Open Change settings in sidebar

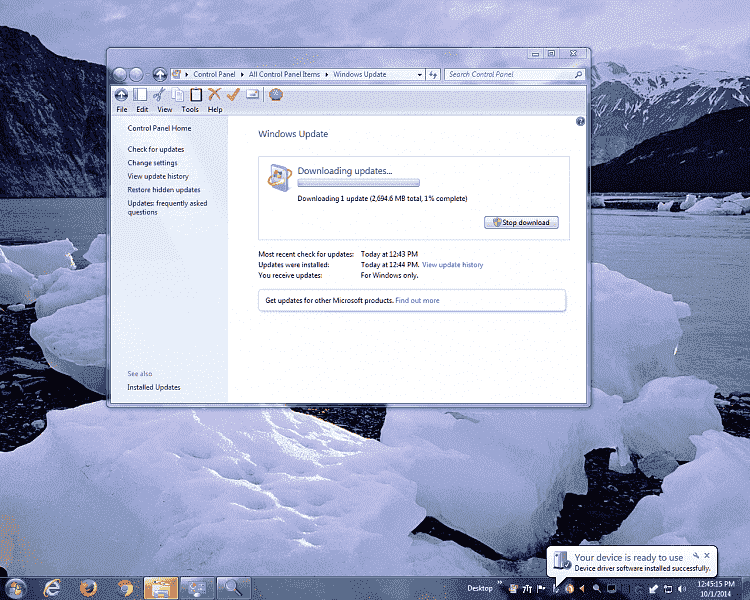pos(152,163)
